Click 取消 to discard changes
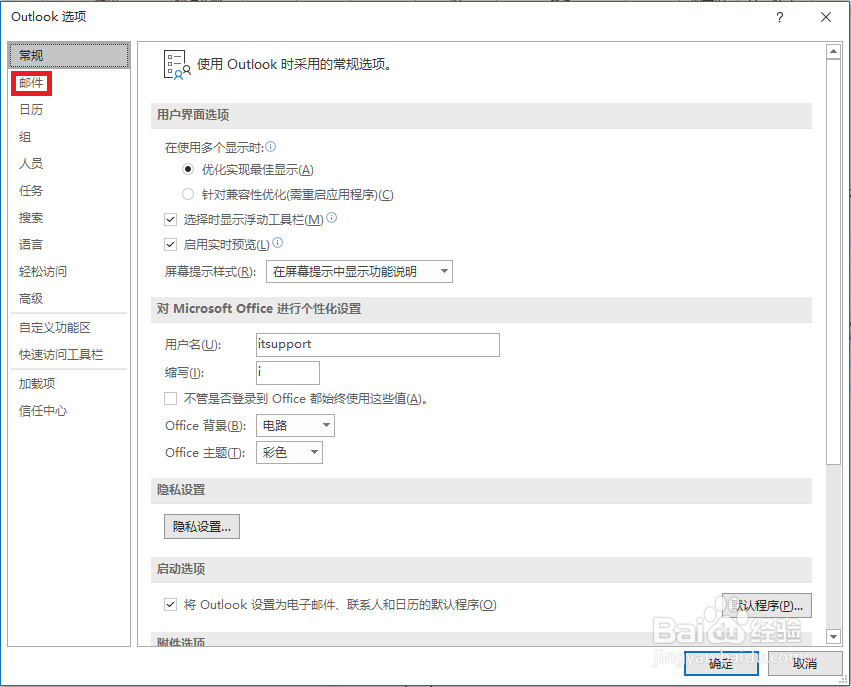The width and height of the screenshot is (851, 687). (x=805, y=663)
